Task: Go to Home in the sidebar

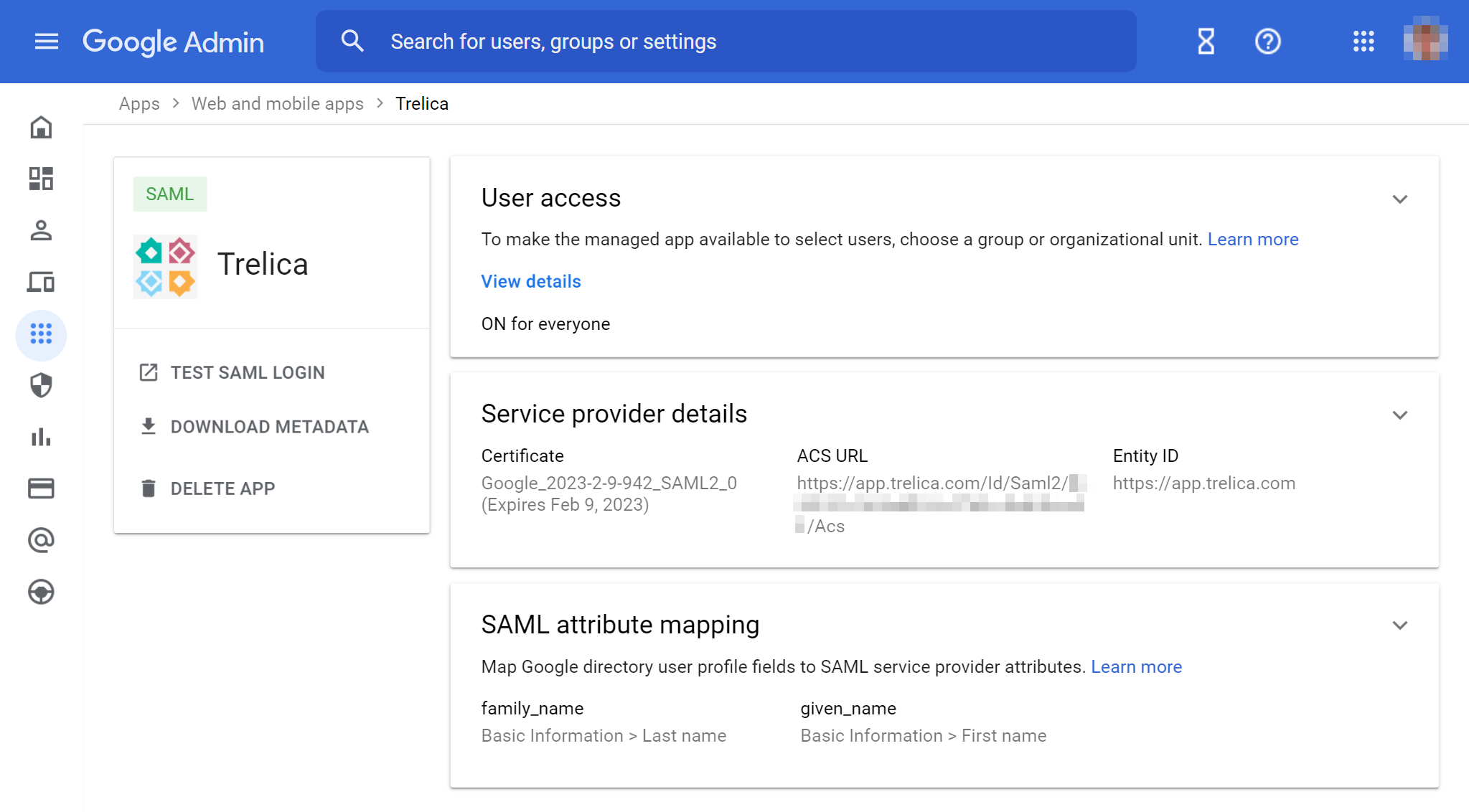Action: click(41, 128)
